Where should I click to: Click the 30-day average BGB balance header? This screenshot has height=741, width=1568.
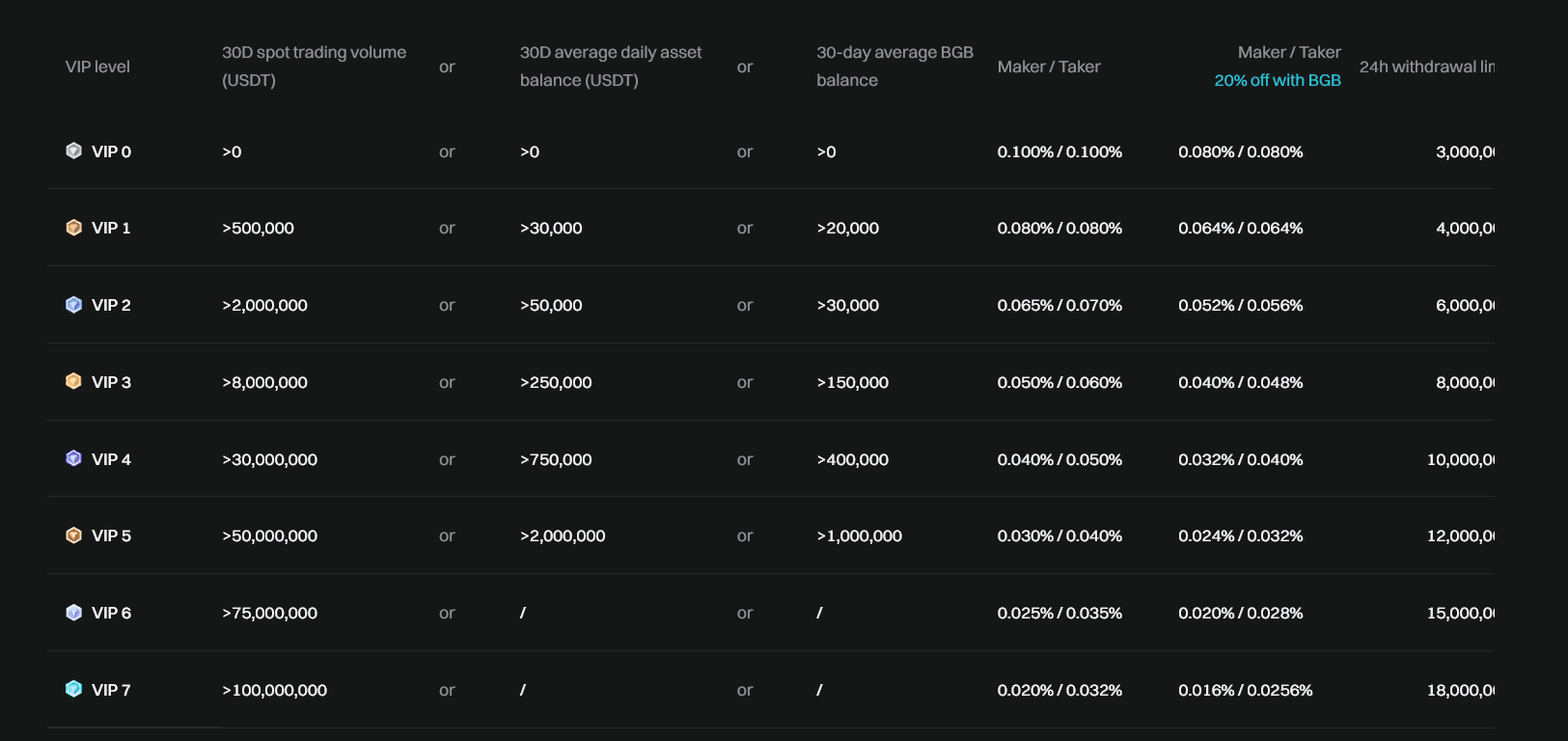click(x=894, y=66)
